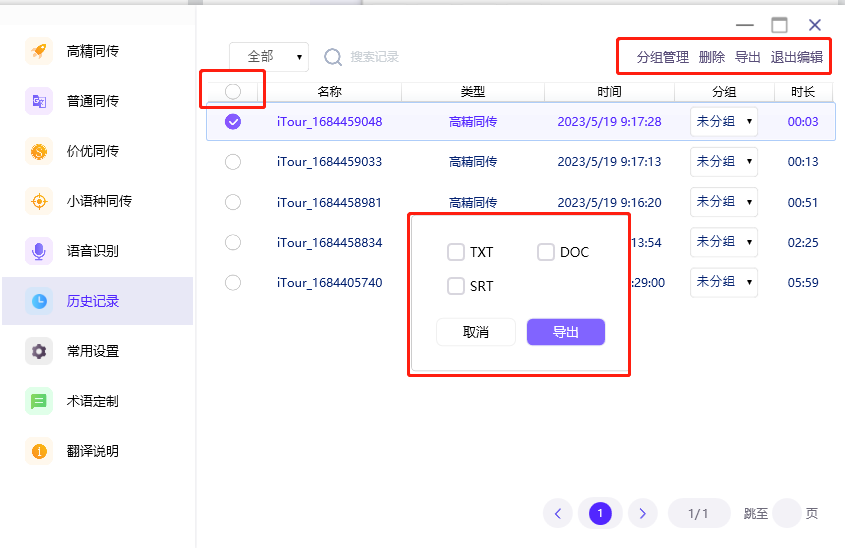Open 历史记录 in the sidebar
This screenshot has width=845, height=548.
(x=92, y=301)
